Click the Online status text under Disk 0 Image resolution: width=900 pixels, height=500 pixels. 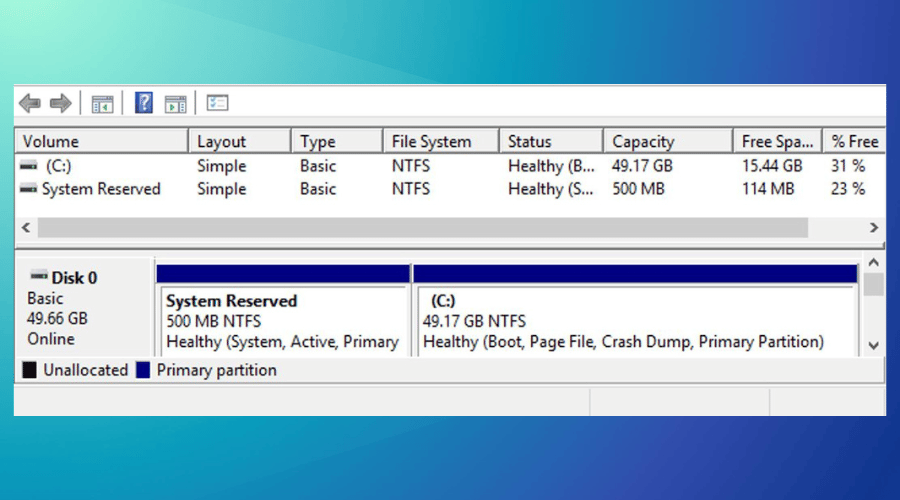tap(51, 339)
